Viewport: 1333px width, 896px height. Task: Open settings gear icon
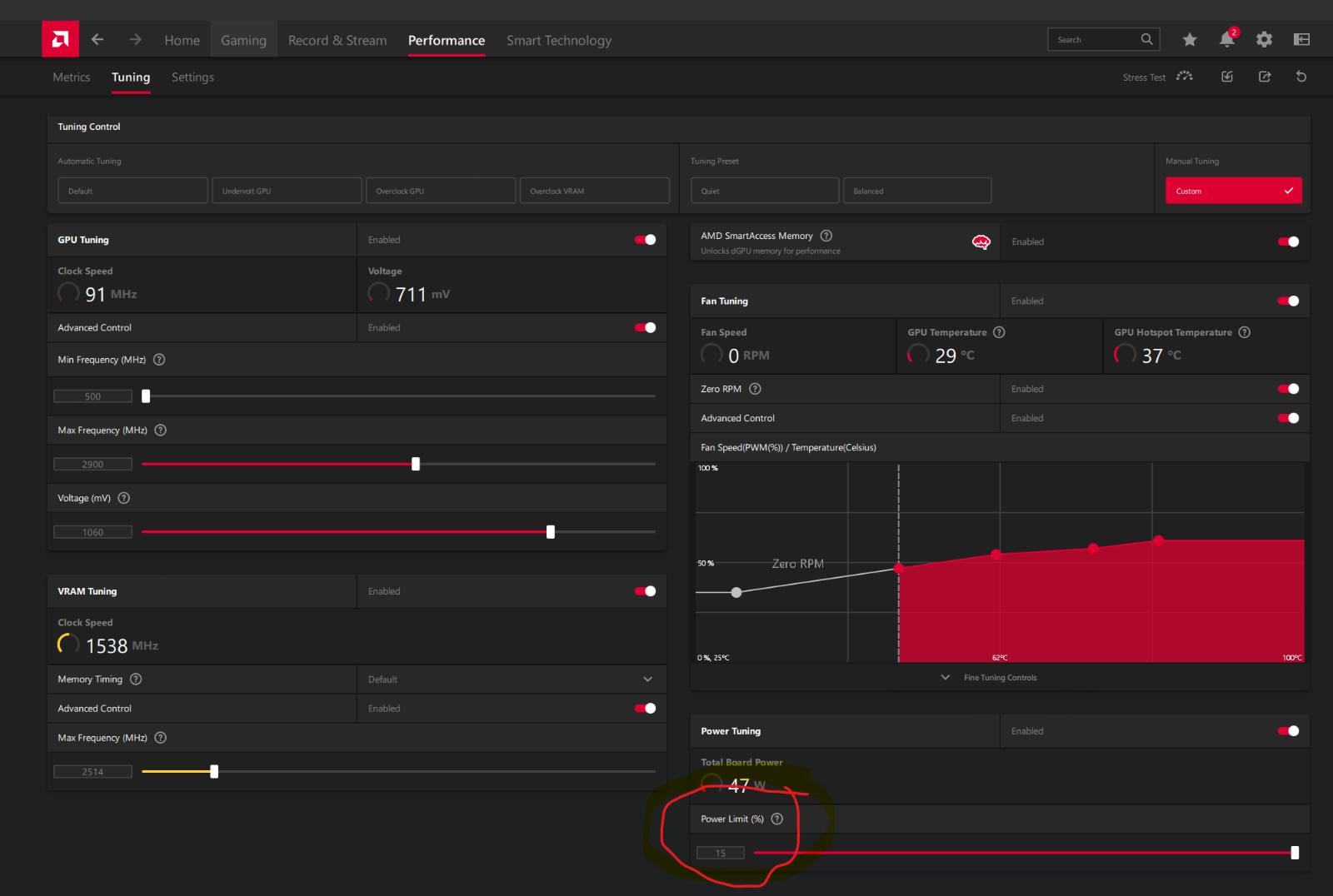[x=1264, y=39]
